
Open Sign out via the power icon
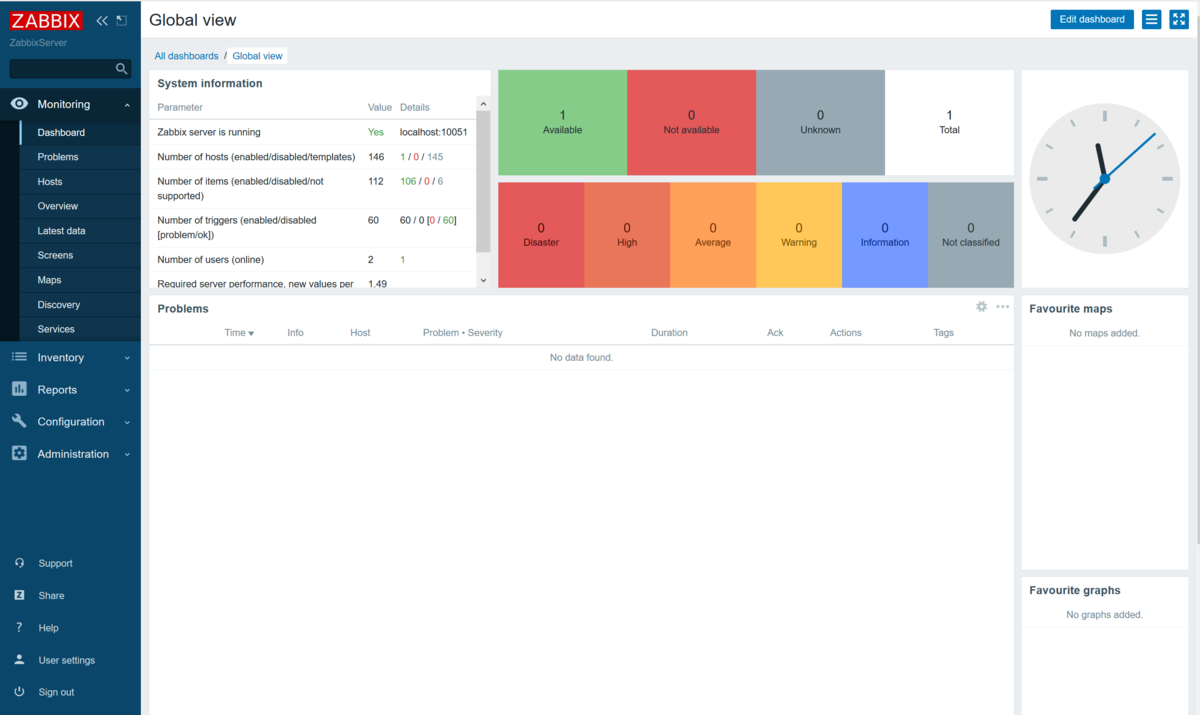click(20, 691)
